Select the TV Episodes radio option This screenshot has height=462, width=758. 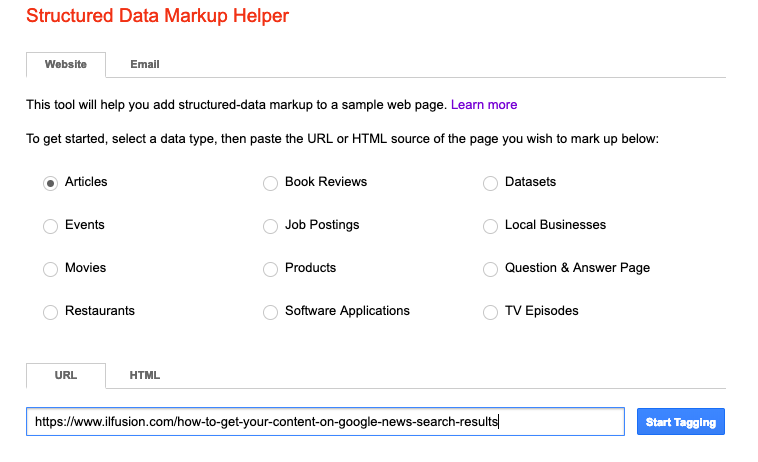tap(490, 312)
